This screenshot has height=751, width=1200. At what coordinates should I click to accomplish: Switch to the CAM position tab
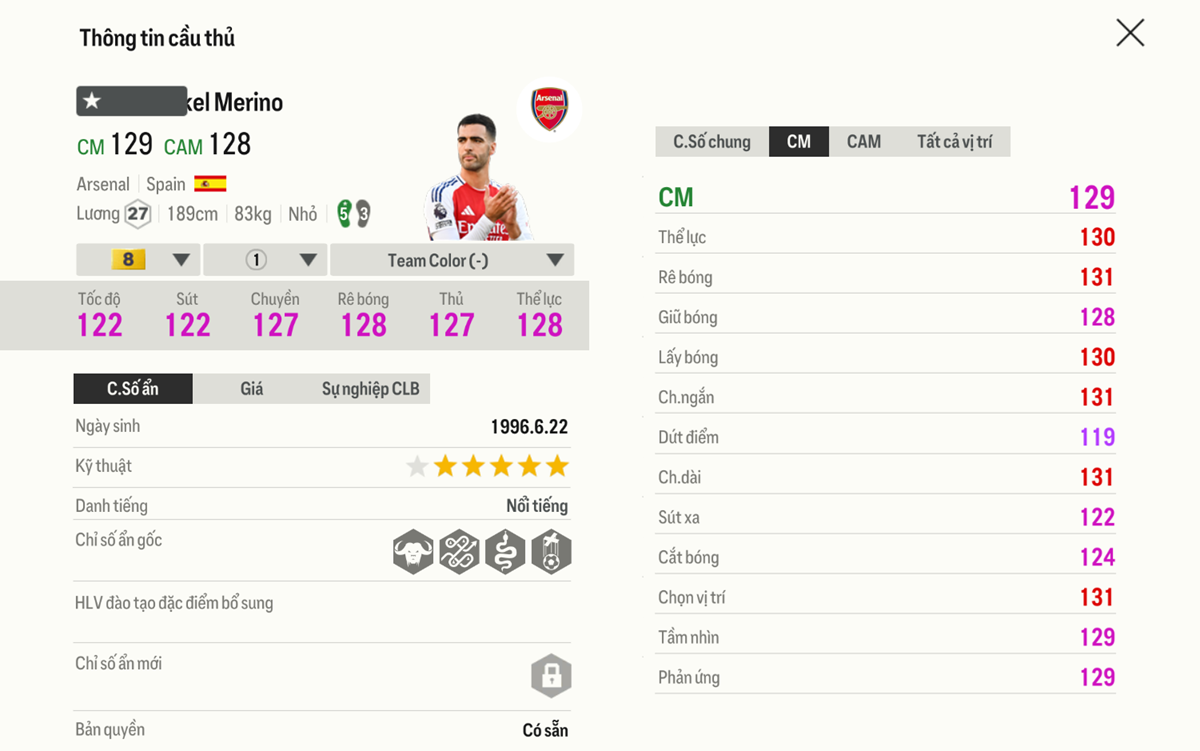[864, 142]
